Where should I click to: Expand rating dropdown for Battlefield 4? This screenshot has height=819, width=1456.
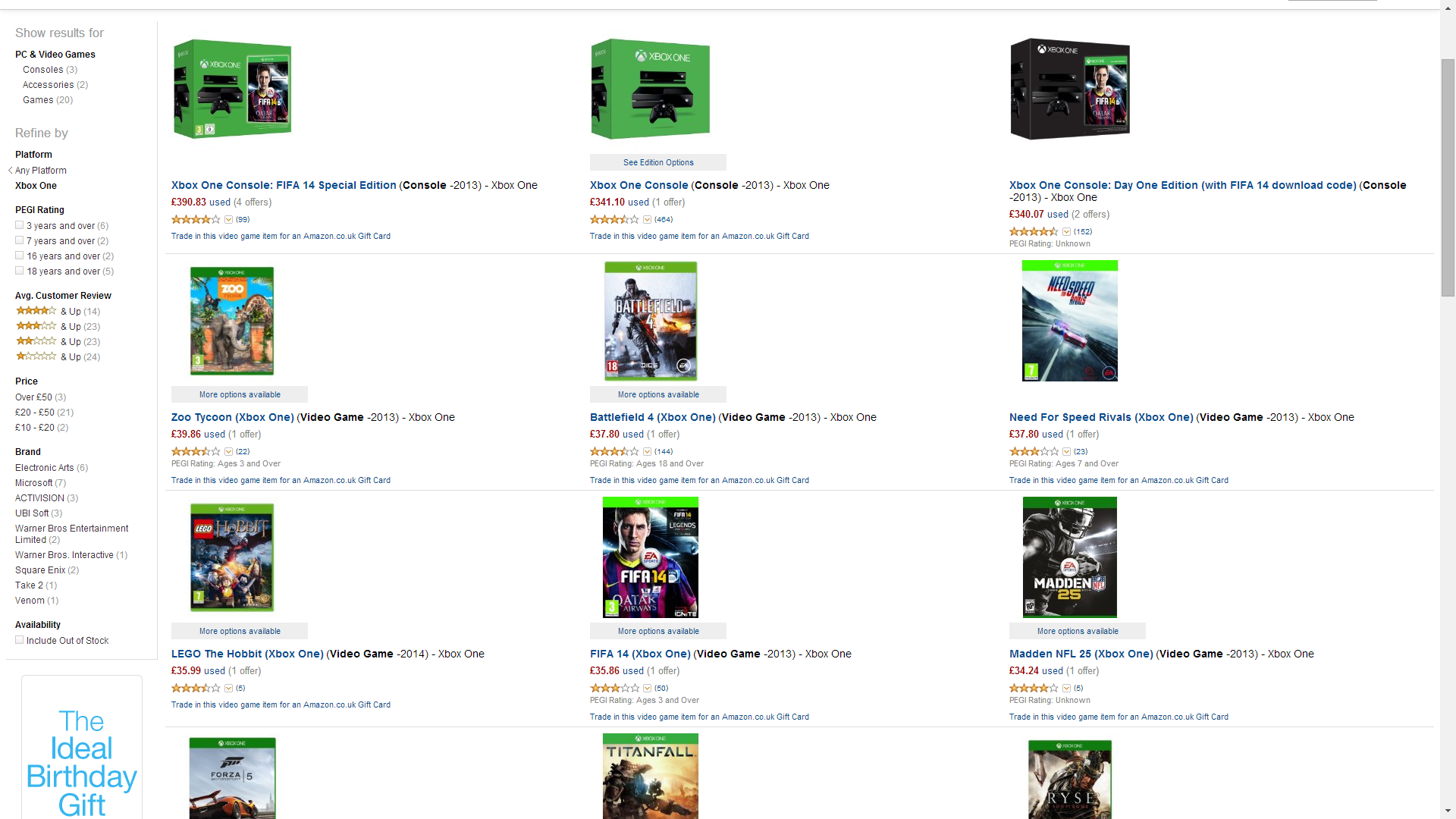point(647,452)
